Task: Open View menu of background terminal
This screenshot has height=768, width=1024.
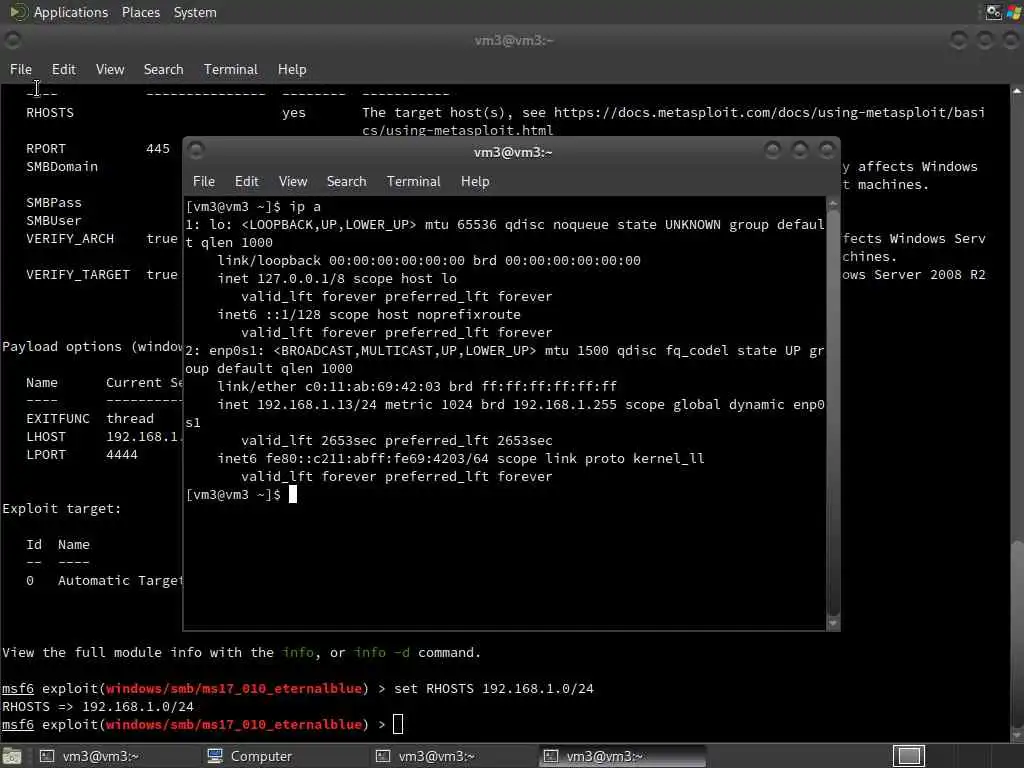Action: point(110,69)
